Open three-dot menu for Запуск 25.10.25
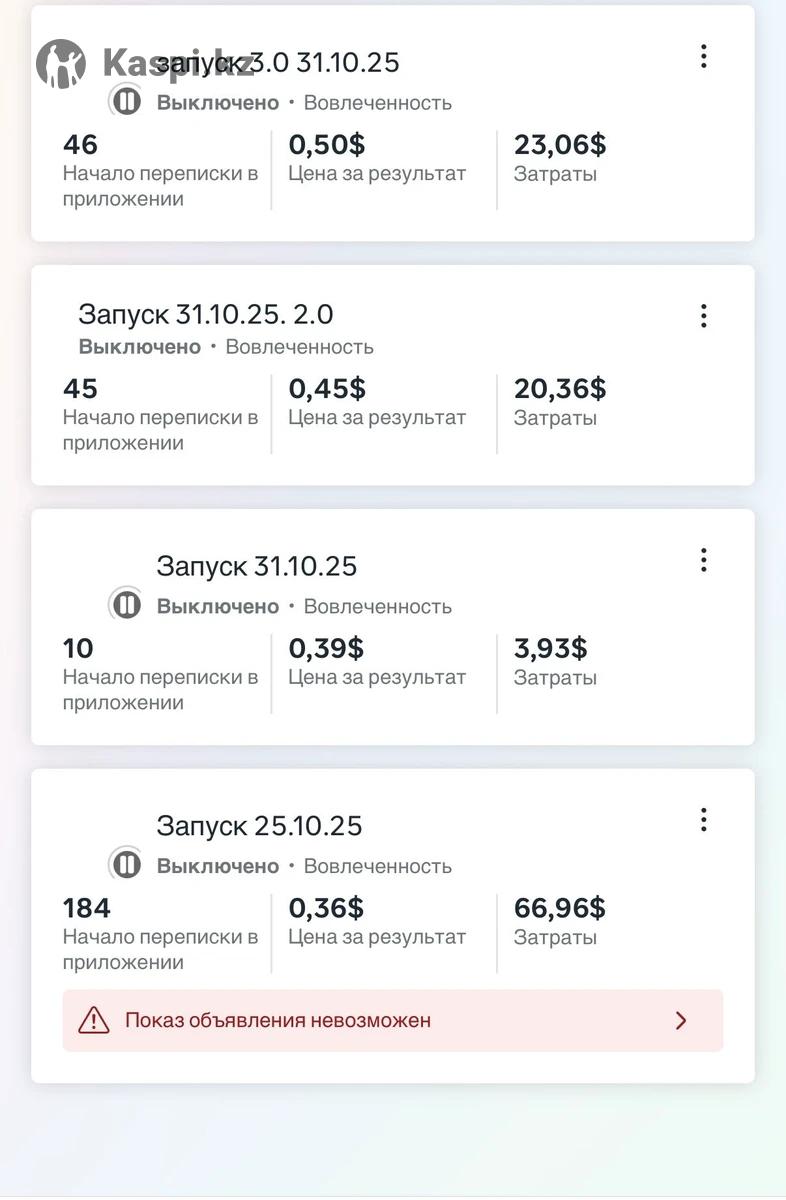The width and height of the screenshot is (786, 1200). coord(704,821)
